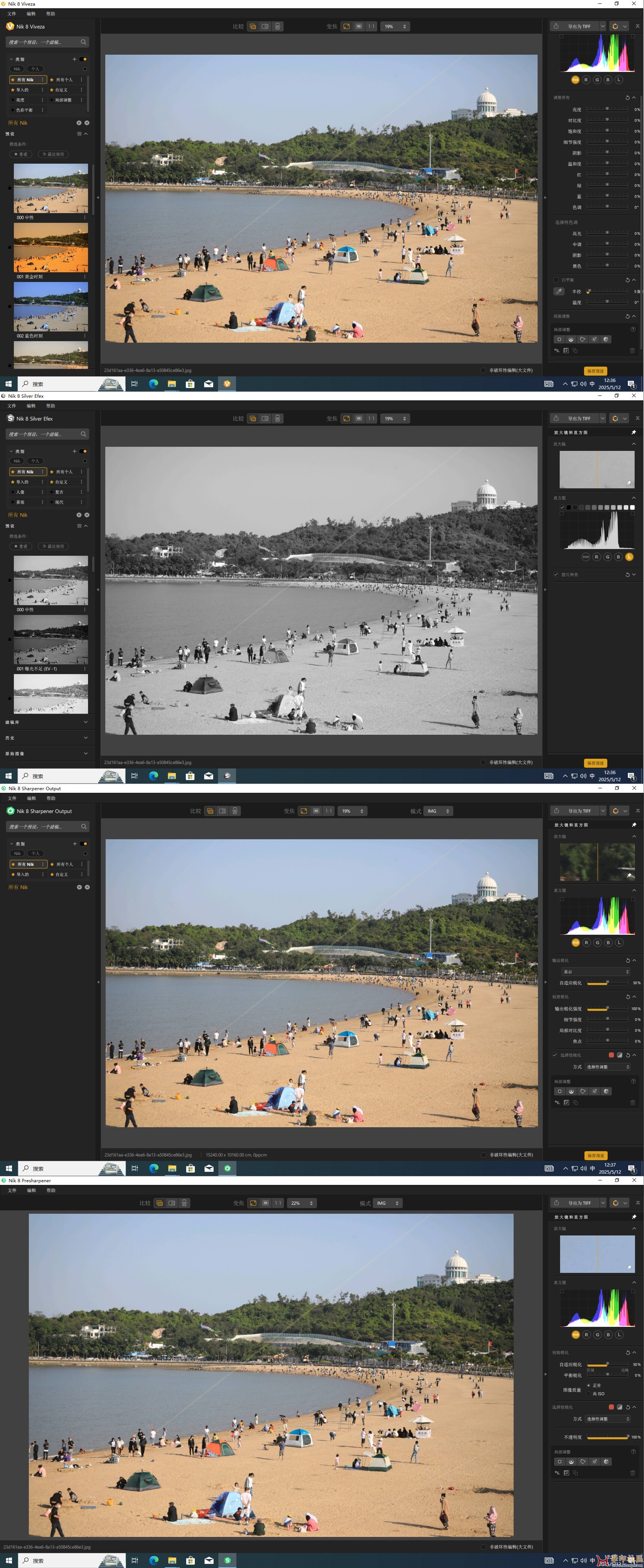Toggle the yellow category switch in Viveza
Image resolution: width=644 pixels, height=1568 pixels.
click(x=84, y=59)
